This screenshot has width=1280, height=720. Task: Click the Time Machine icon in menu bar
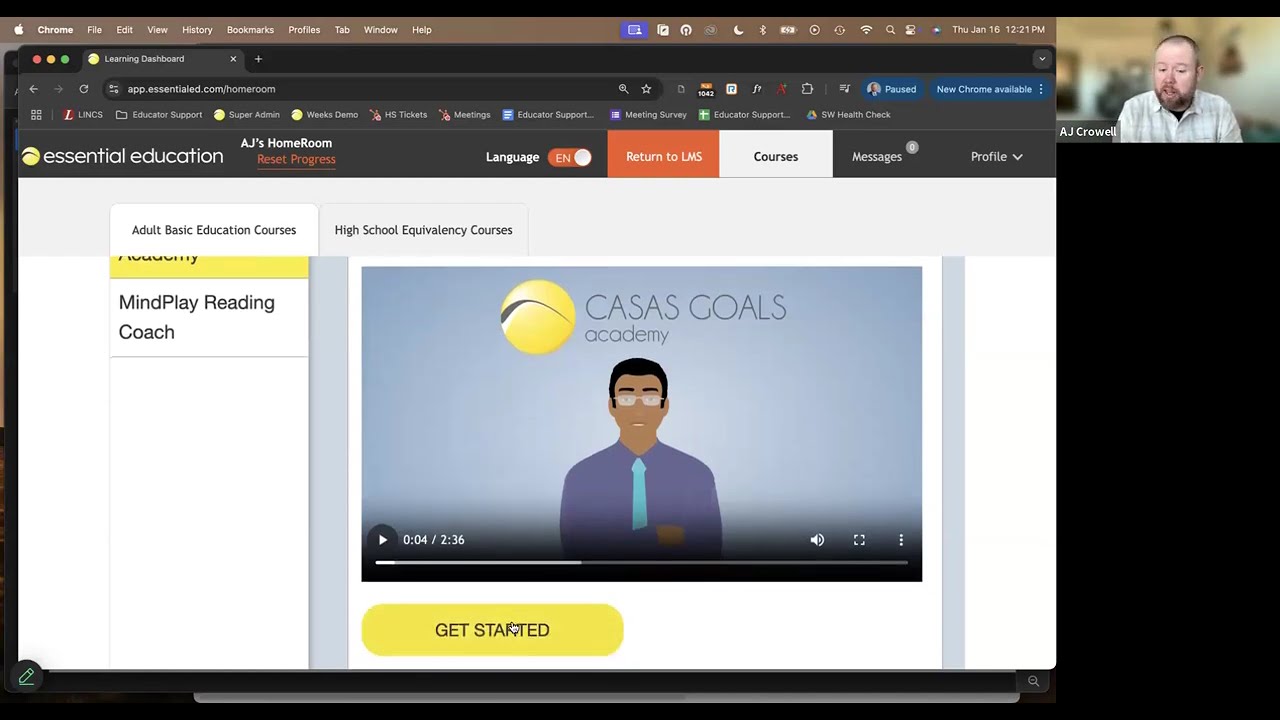click(839, 30)
